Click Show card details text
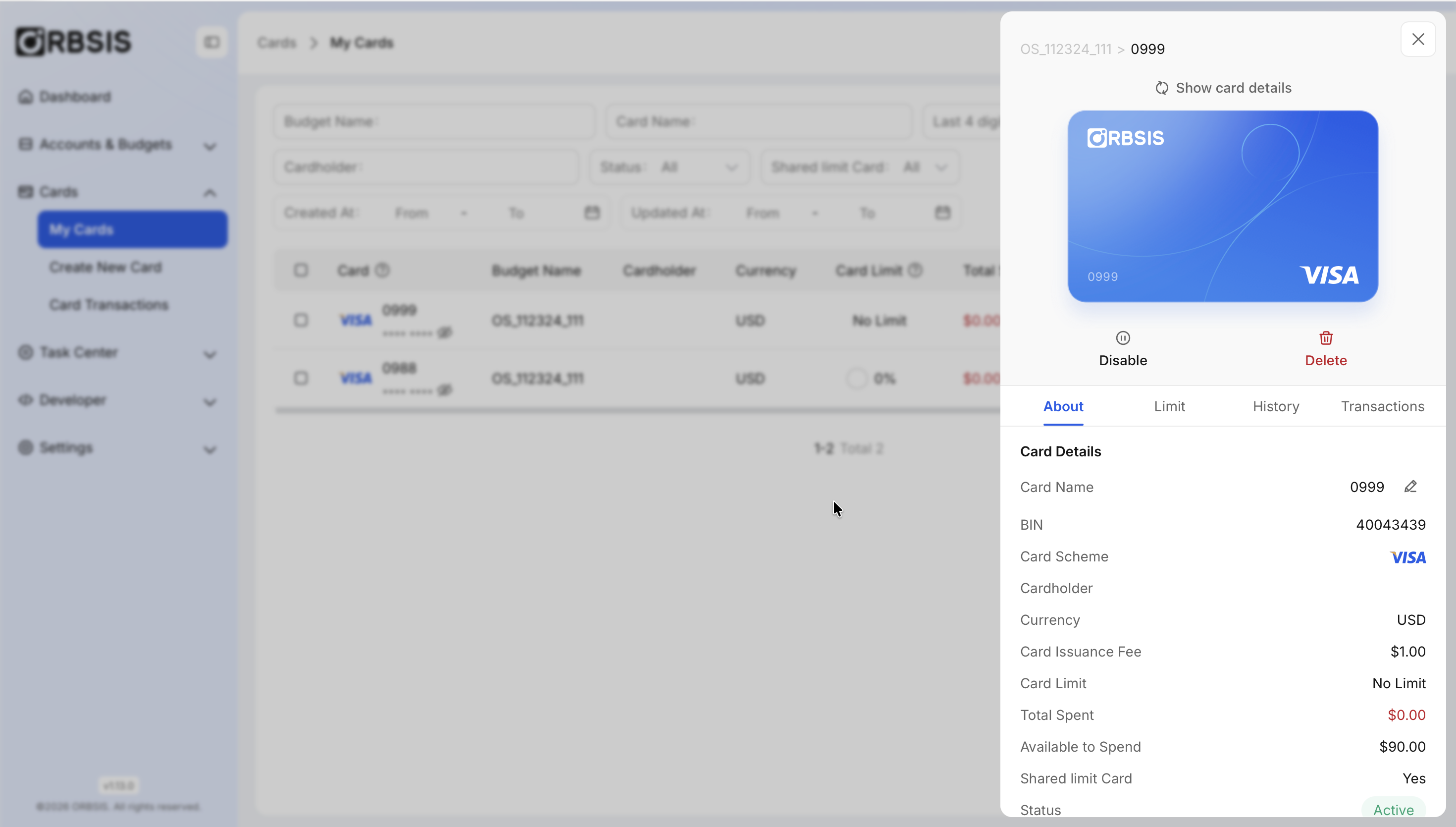 1233,88
